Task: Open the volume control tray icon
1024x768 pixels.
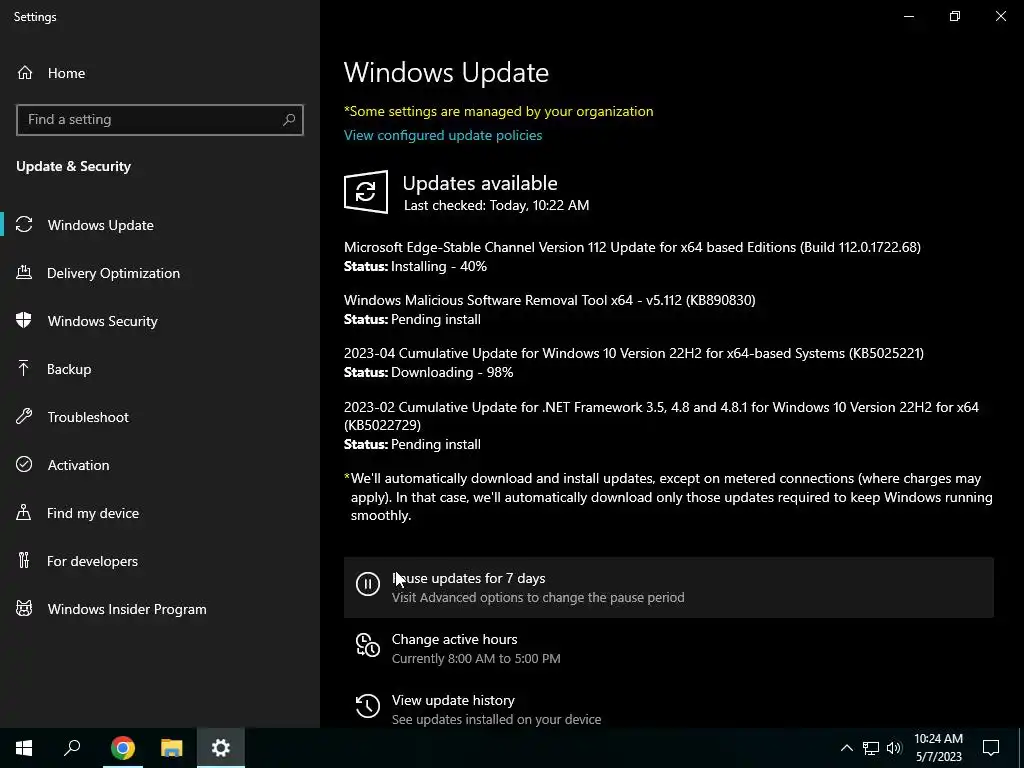Action: tap(894, 748)
